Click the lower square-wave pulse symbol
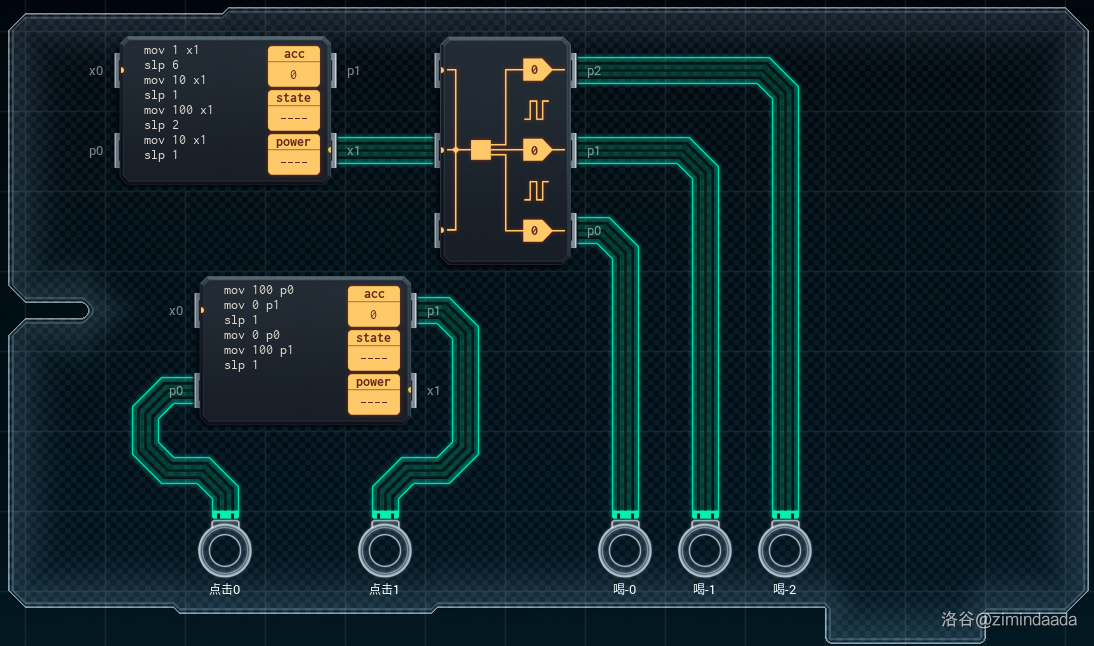This screenshot has width=1094, height=646. (537, 189)
